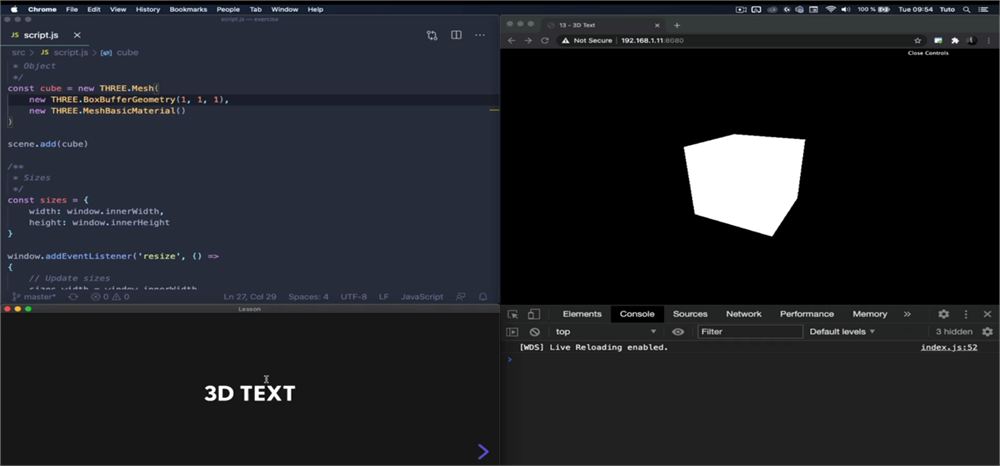The image size is (1000, 466).
Task: Open the Chrome three-dot menu
Action: [x=989, y=40]
